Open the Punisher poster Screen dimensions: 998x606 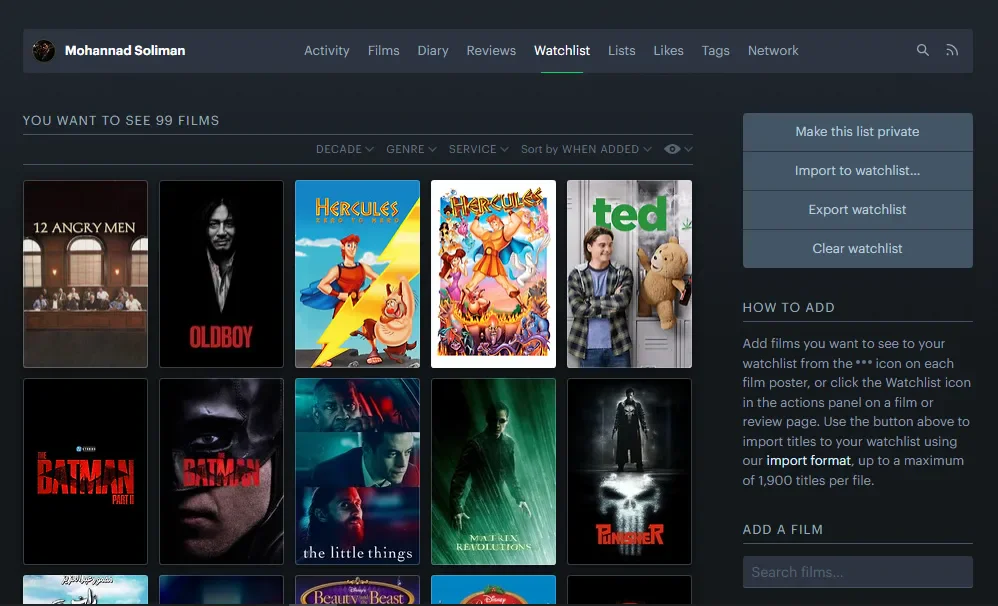pyautogui.click(x=629, y=471)
